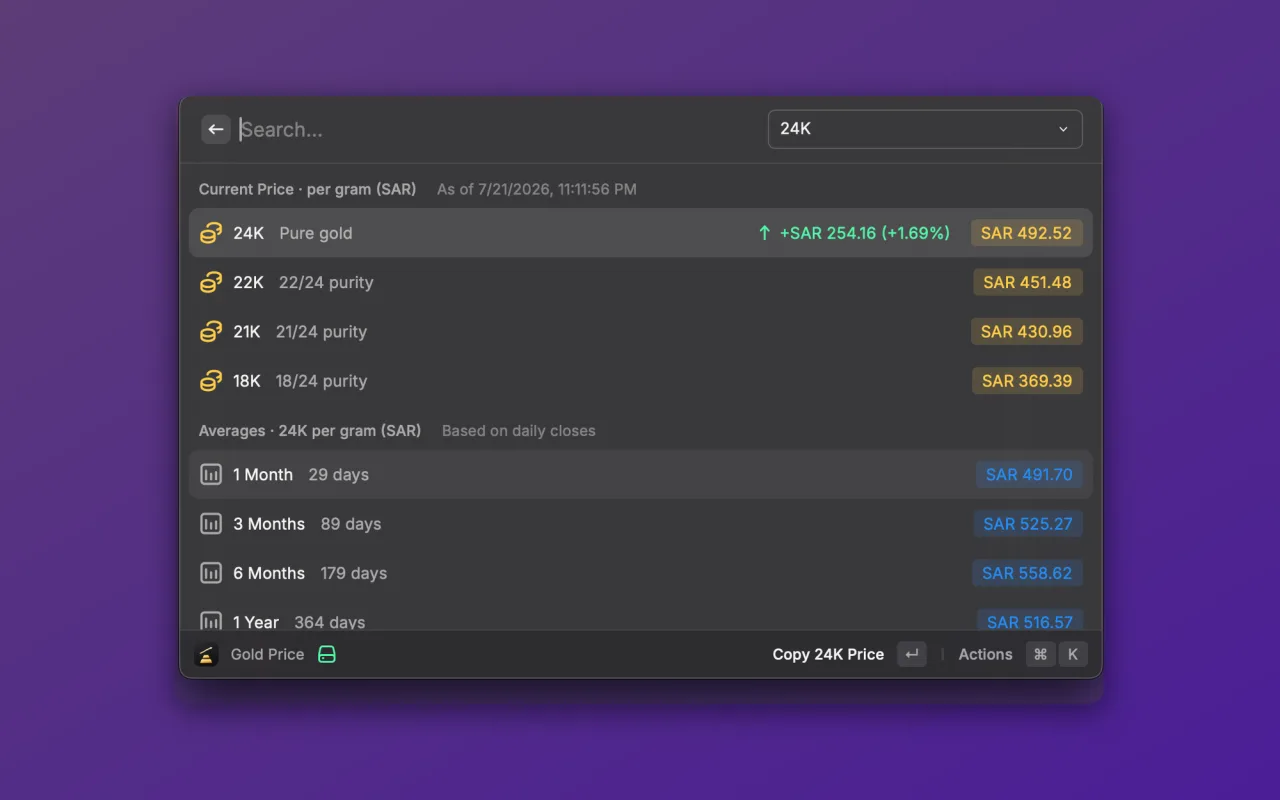Click the Based on daily closes subtitle

pos(519,431)
